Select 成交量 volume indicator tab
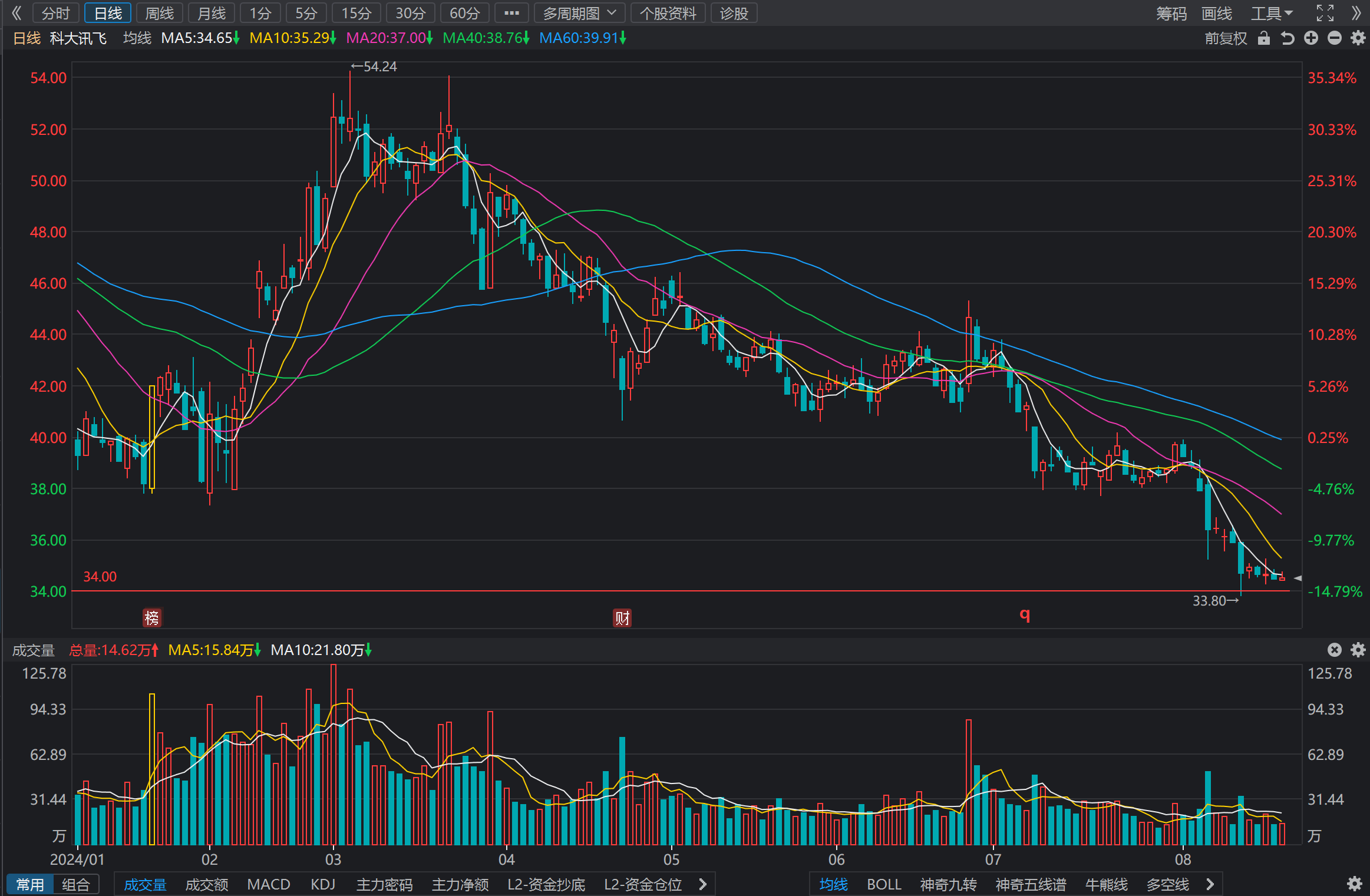 (145, 884)
